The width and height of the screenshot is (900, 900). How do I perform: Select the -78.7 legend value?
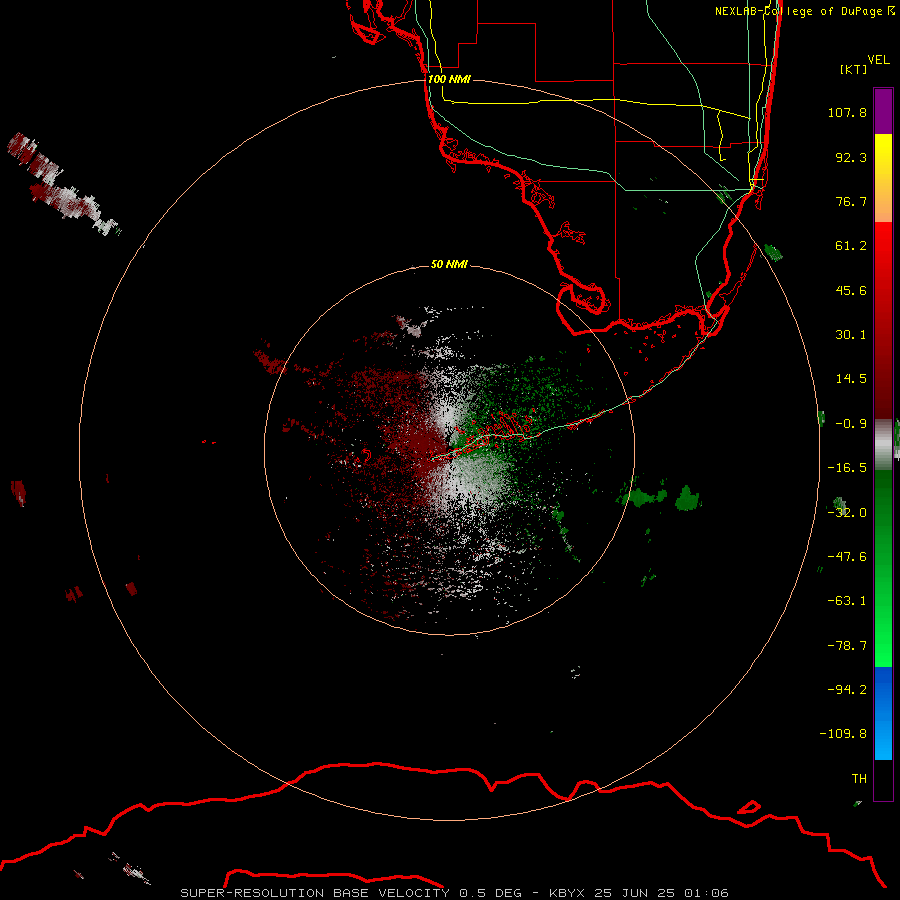pyautogui.click(x=847, y=646)
